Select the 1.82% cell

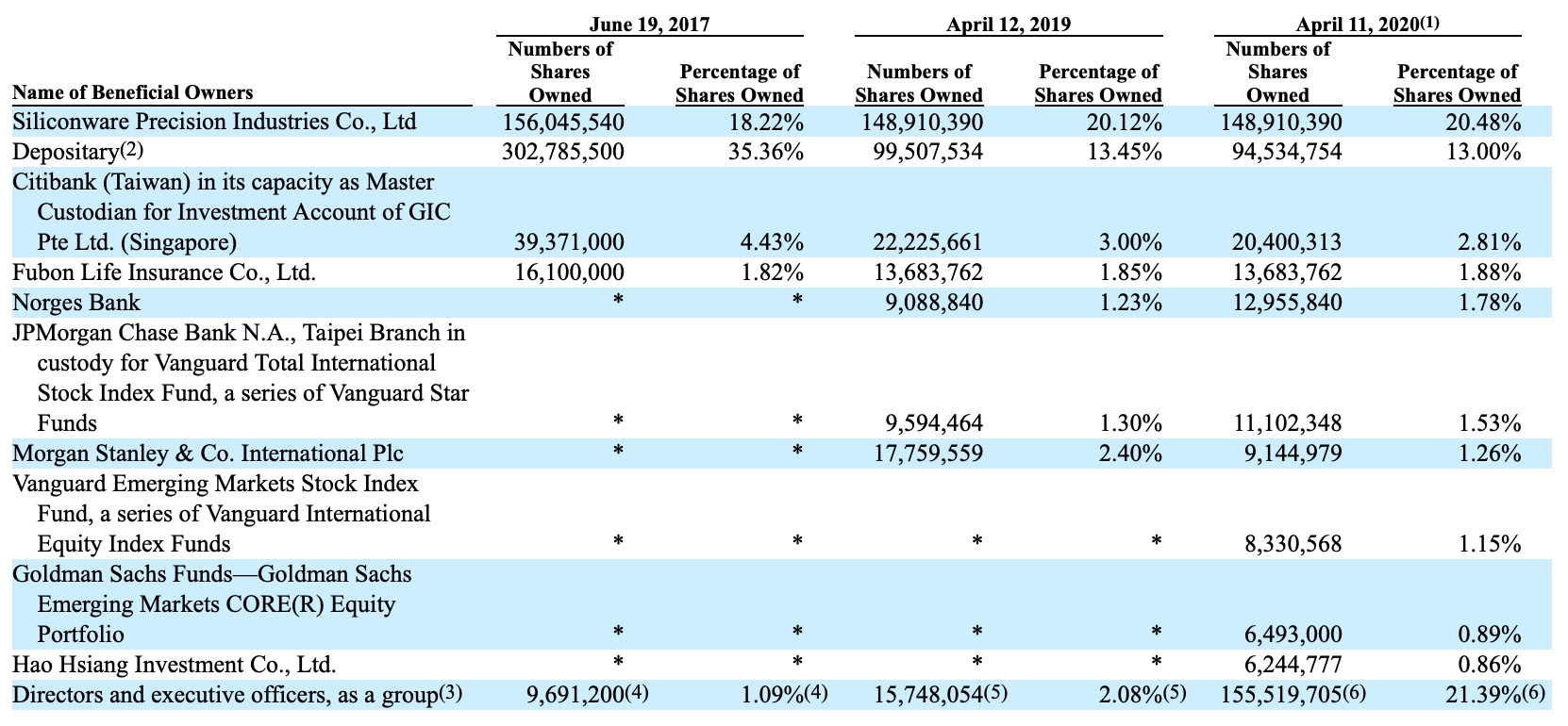point(772,272)
